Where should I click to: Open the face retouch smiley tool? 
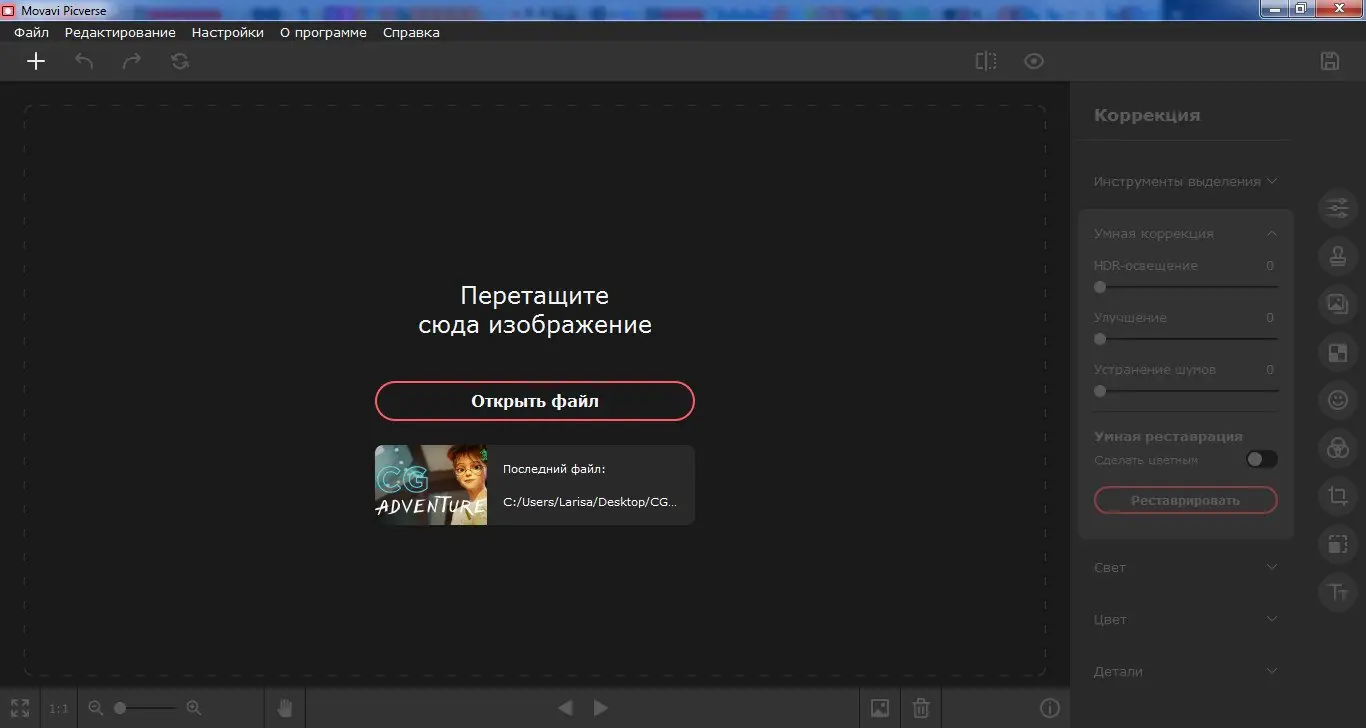pyautogui.click(x=1338, y=400)
